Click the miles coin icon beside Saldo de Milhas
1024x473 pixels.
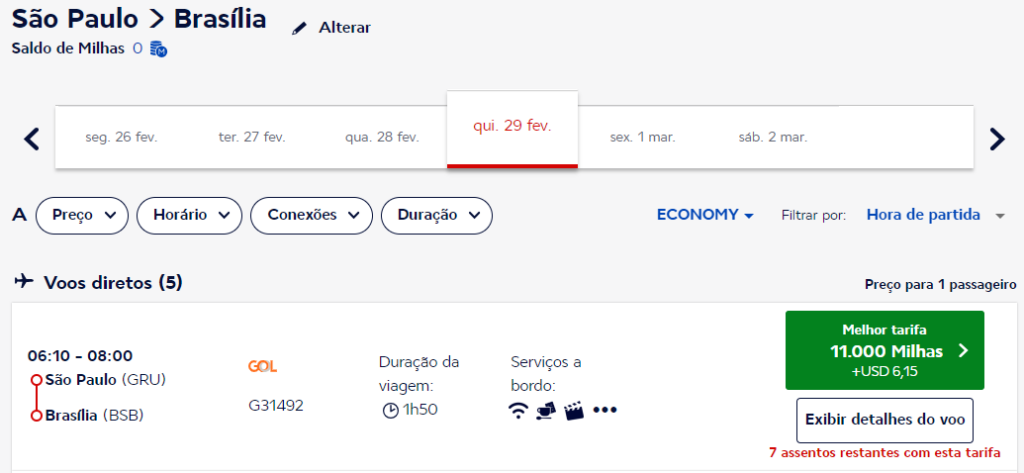(158, 48)
